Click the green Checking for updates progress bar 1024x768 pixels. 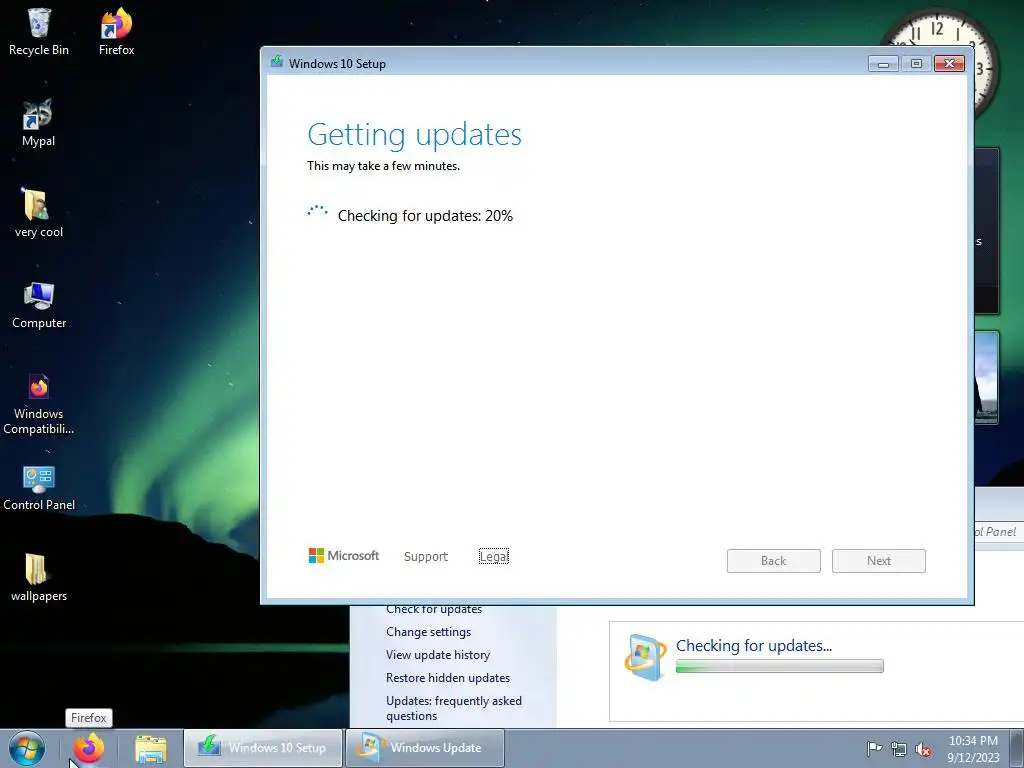[x=779, y=666]
